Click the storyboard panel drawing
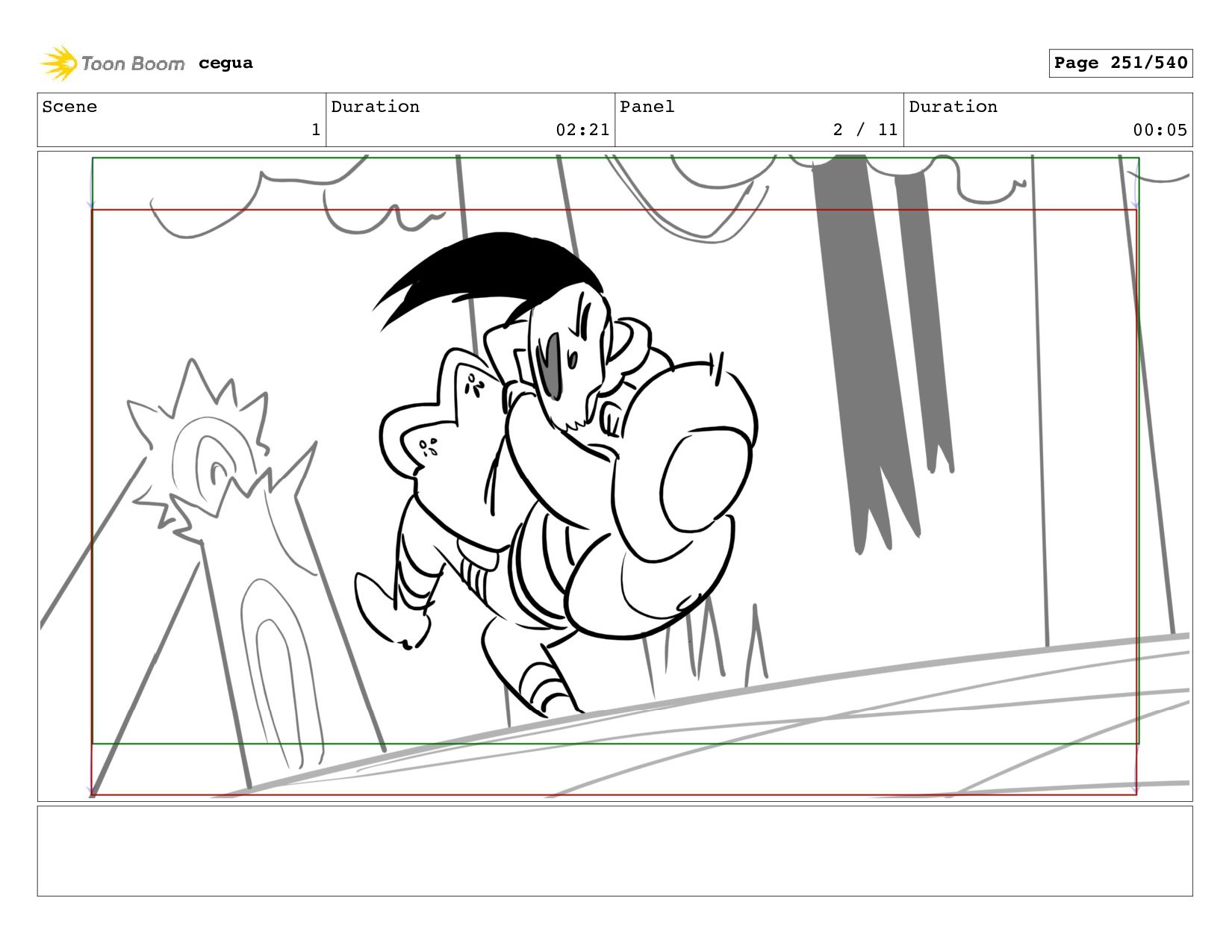1232x952 pixels. (x=615, y=476)
